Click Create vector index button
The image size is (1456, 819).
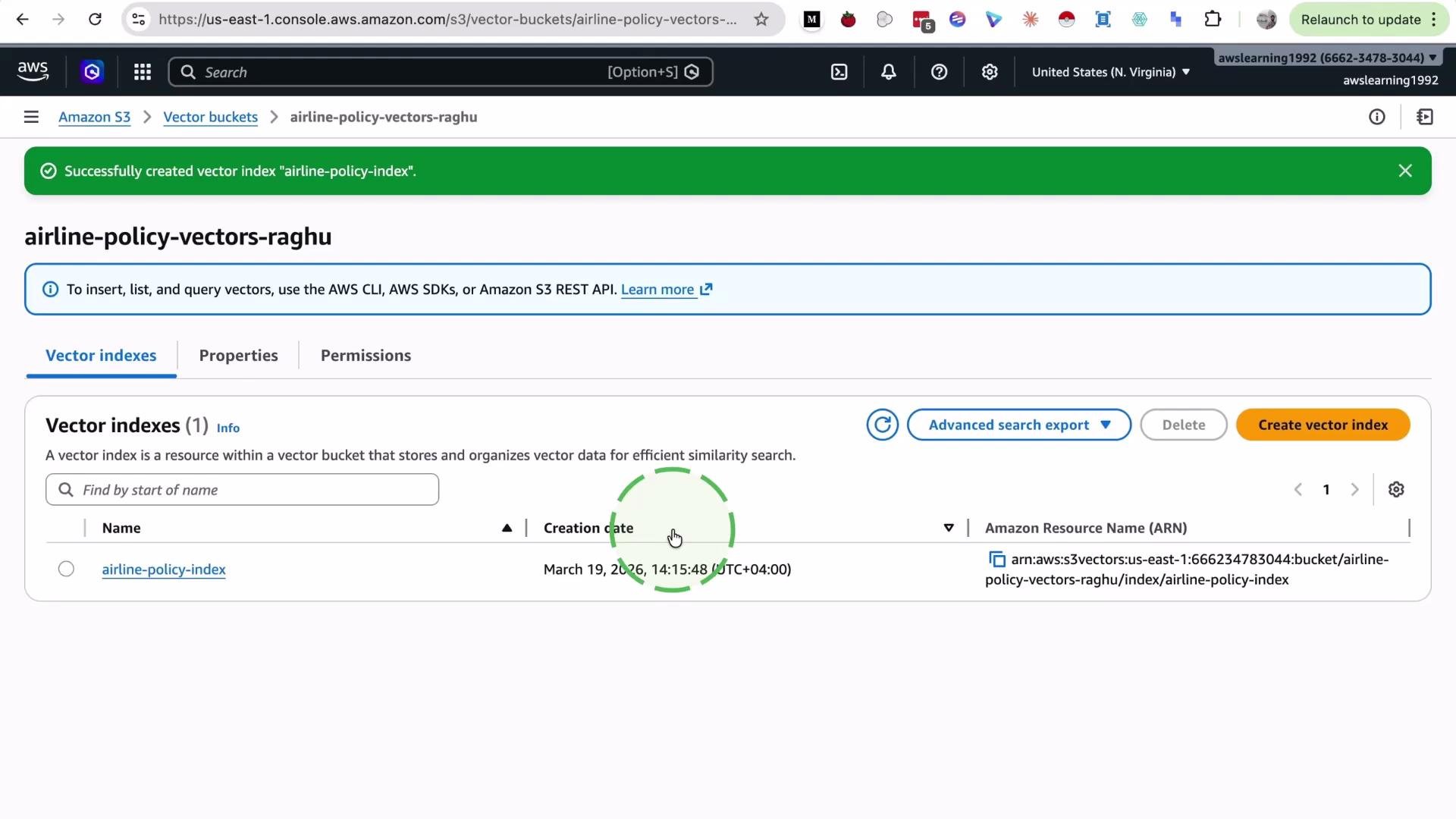coord(1323,425)
